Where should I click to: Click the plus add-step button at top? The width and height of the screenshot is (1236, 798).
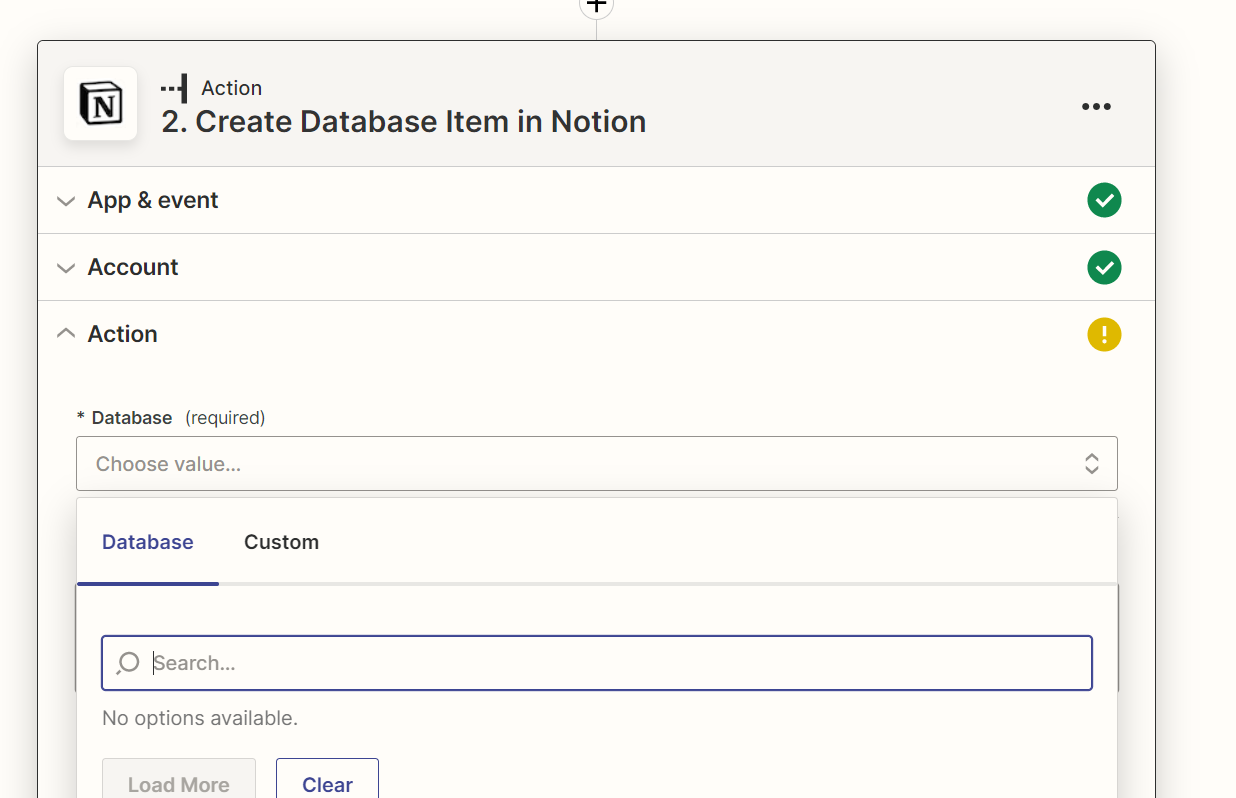(596, 6)
